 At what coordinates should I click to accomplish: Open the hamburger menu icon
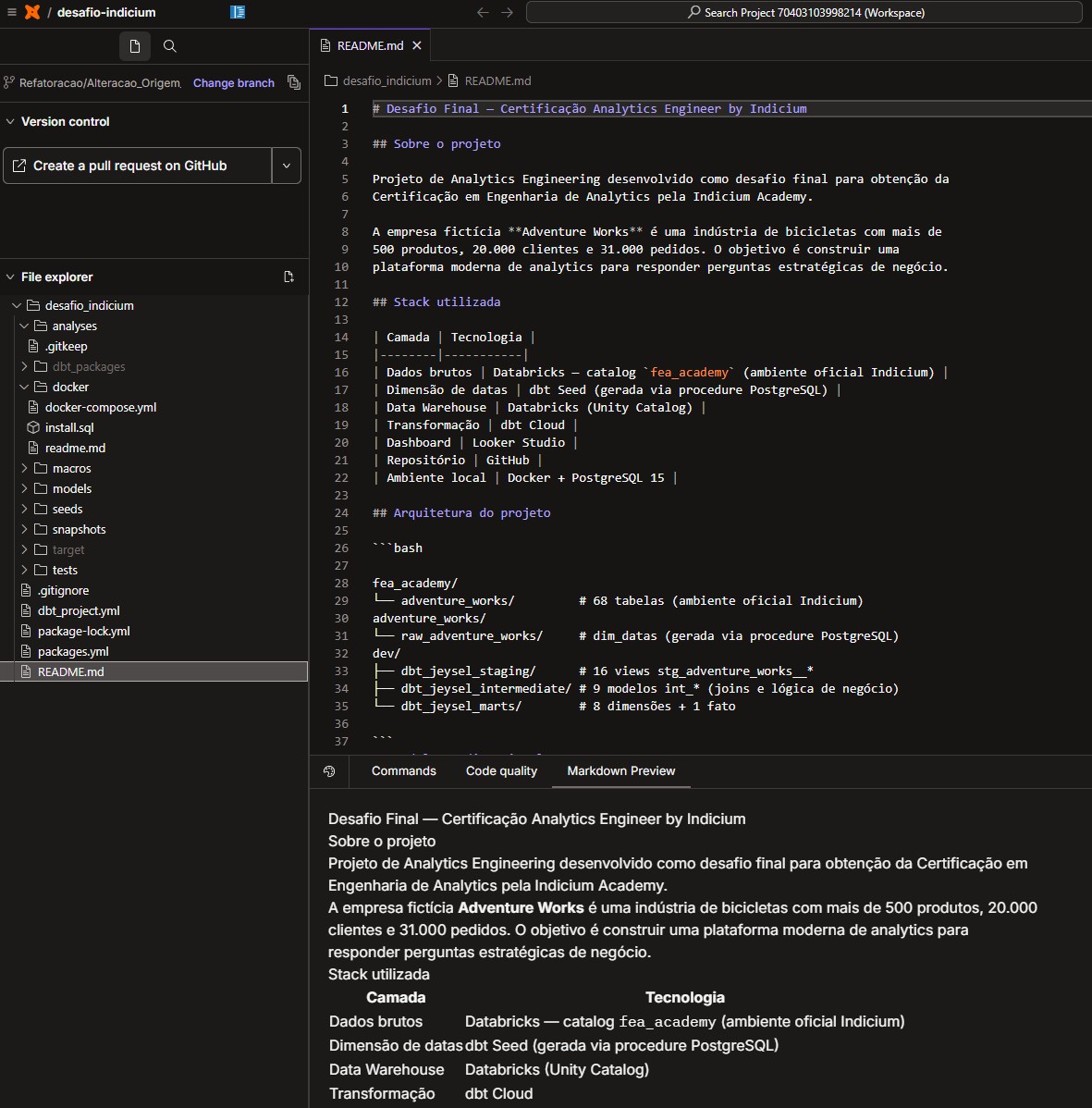pos(12,12)
